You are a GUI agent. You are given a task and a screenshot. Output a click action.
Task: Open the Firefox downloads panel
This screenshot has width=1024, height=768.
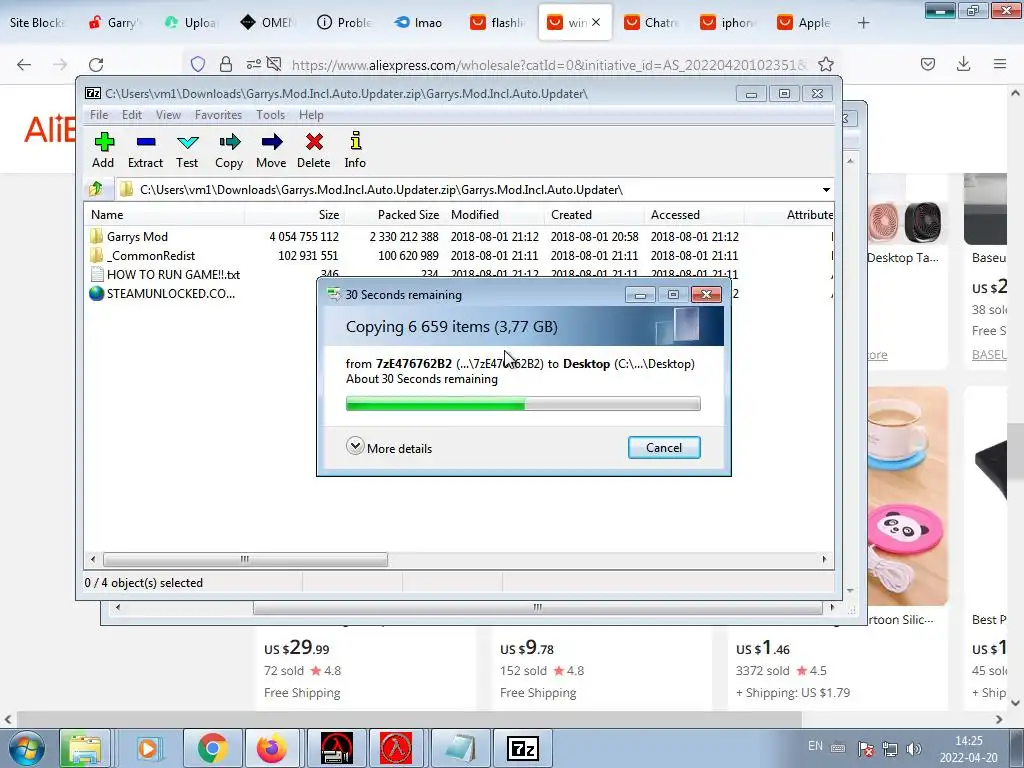point(963,64)
